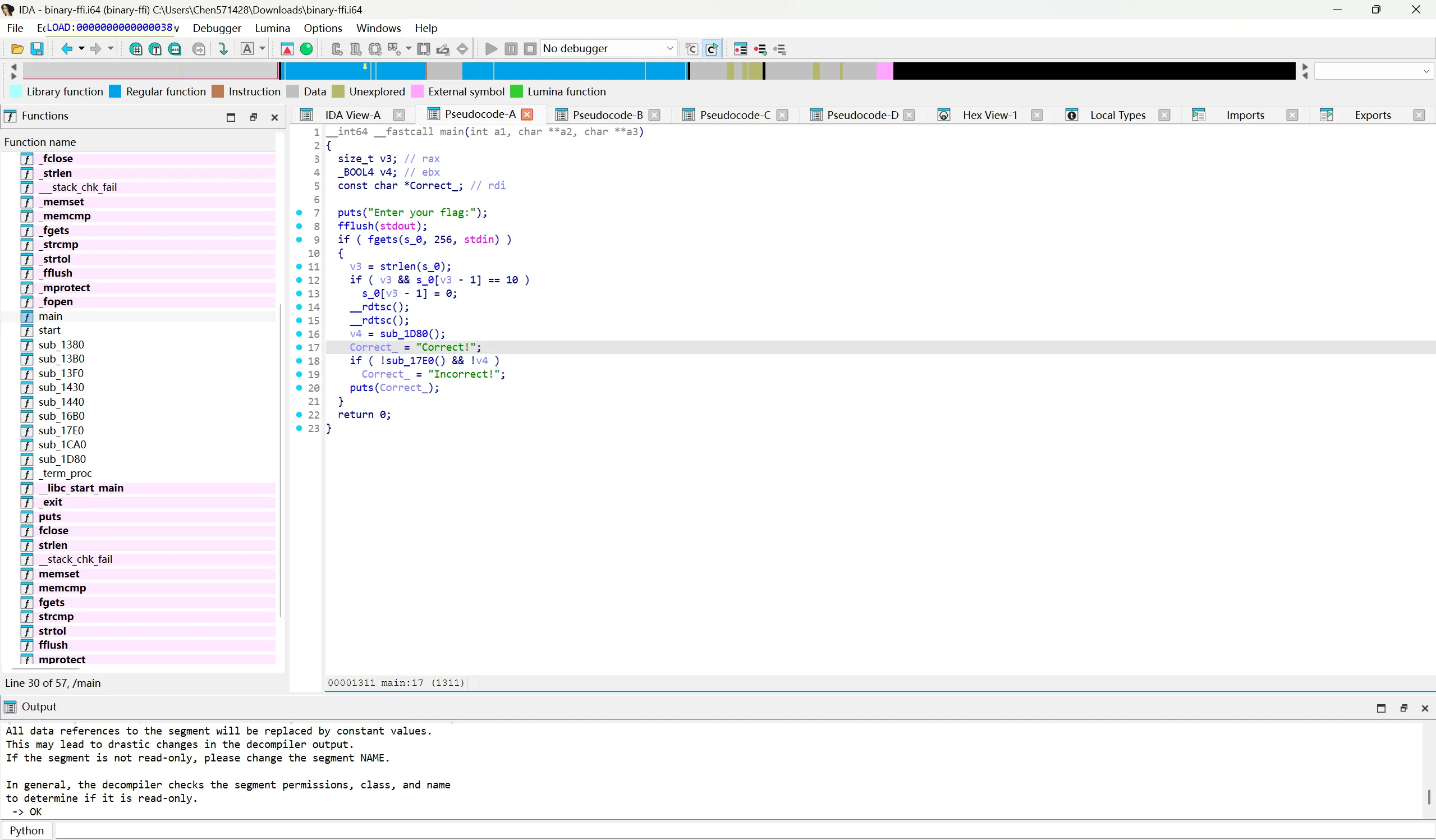1436x840 pixels.
Task: Open the Debugger menu
Action: [217, 28]
